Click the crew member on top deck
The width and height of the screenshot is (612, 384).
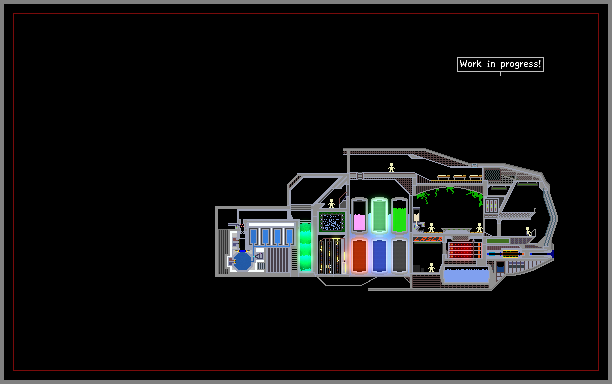click(391, 167)
